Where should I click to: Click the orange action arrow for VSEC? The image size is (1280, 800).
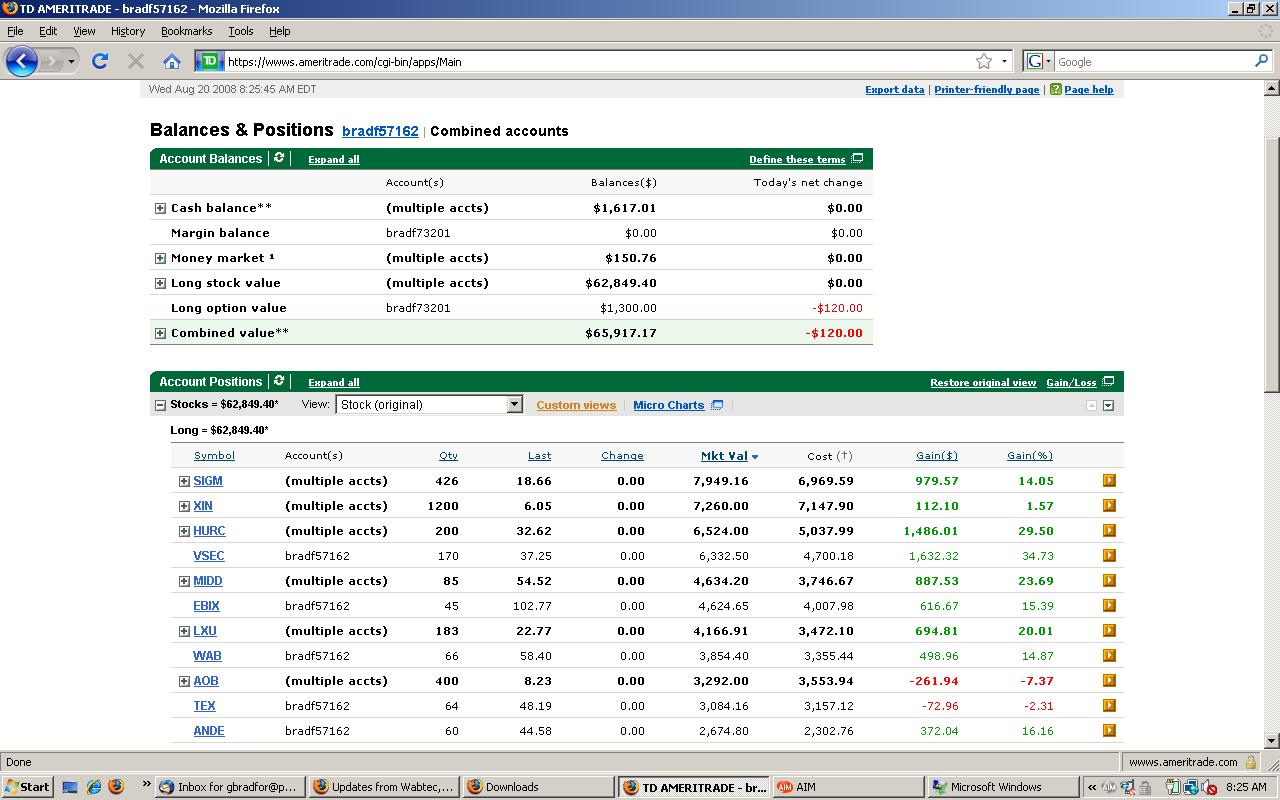pyautogui.click(x=1109, y=556)
